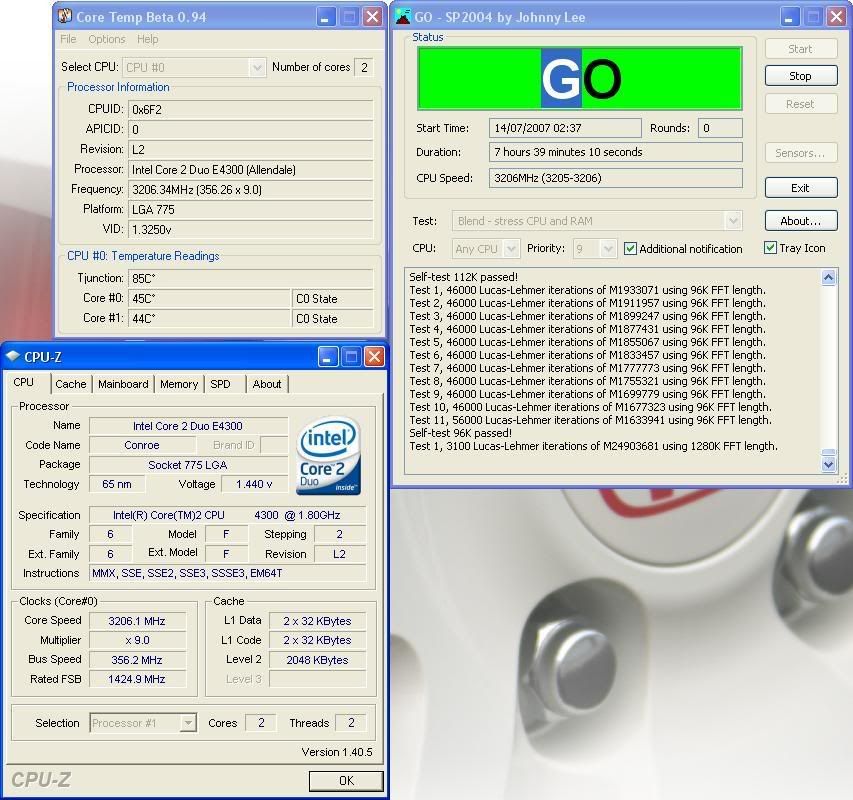853x800 pixels.
Task: Click the Instructions value MMX, SSE list
Action: coord(227,573)
